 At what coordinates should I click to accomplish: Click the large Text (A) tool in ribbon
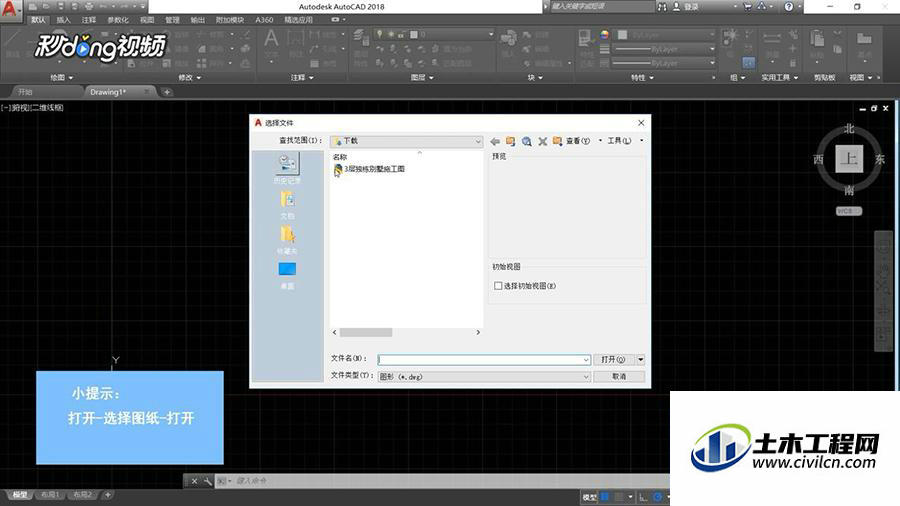[x=271, y=38]
